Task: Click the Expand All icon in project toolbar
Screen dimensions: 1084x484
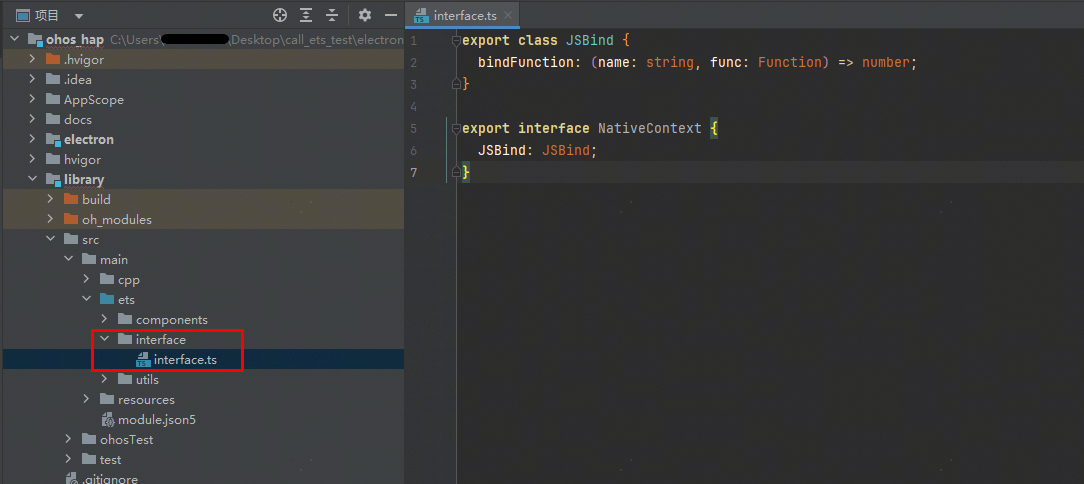Action: tap(306, 15)
